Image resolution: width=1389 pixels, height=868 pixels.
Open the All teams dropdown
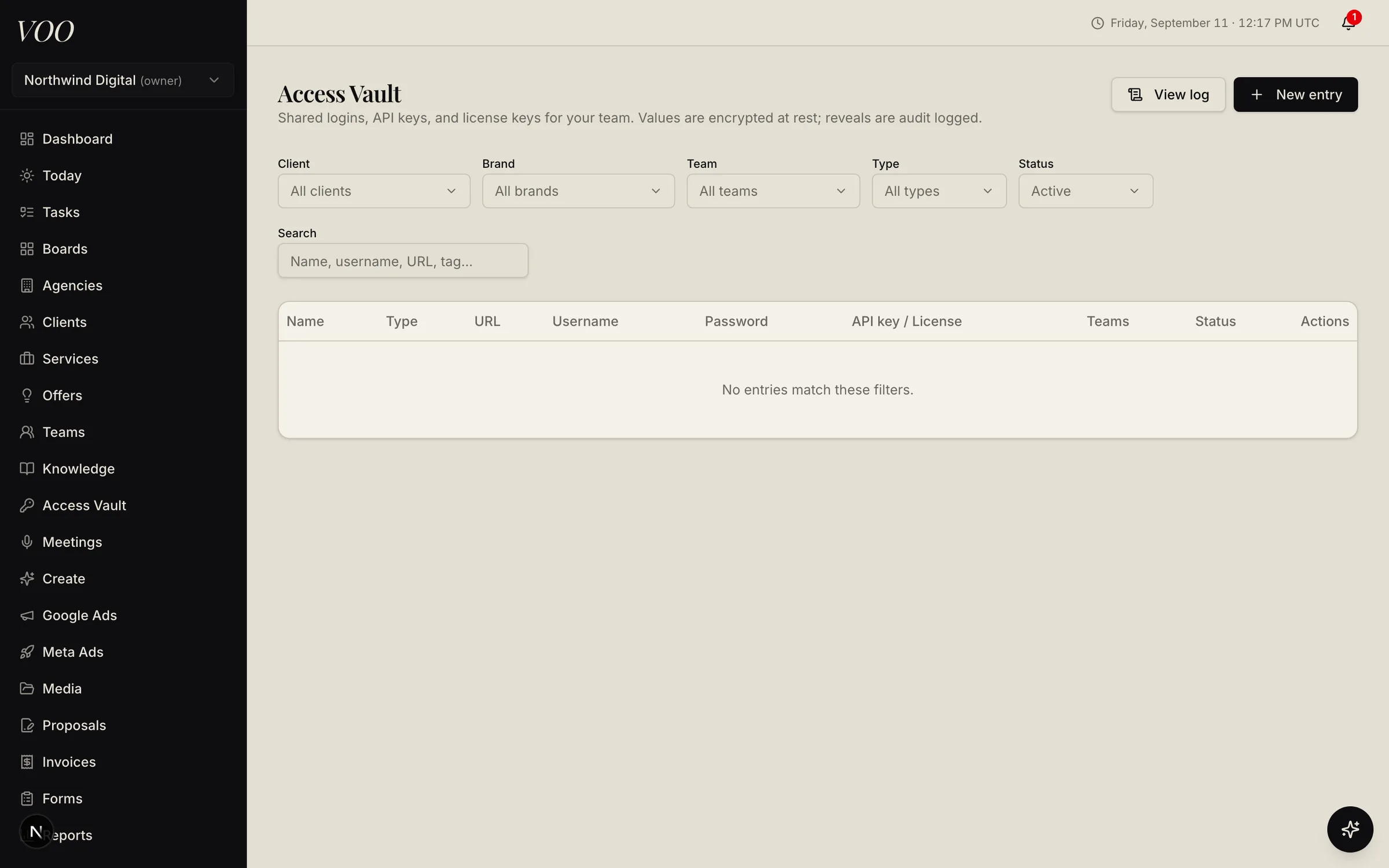pyautogui.click(x=773, y=191)
